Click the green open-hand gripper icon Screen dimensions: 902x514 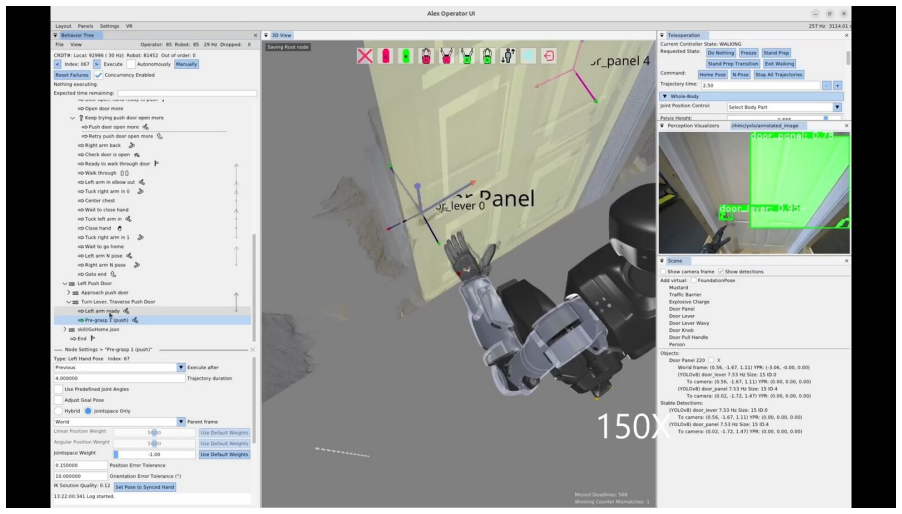467,56
